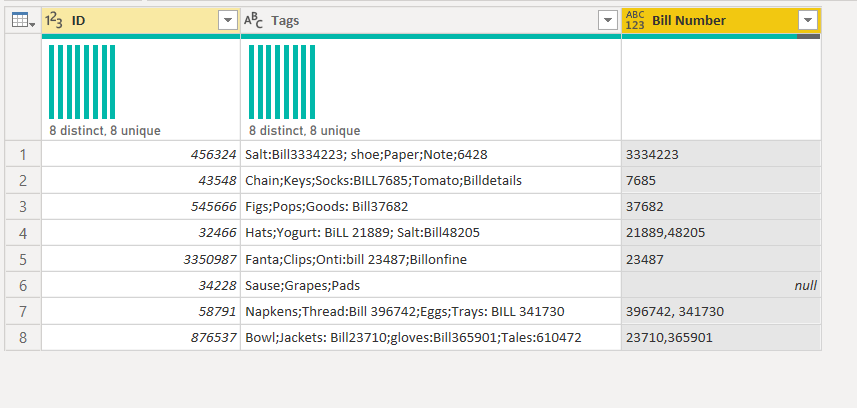The image size is (857, 408).
Task: Change ID column data type icon
Action: pos(54,21)
